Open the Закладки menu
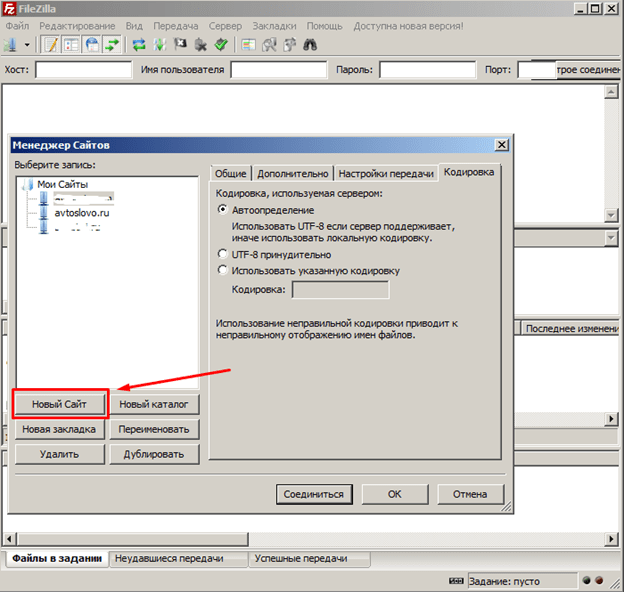Image resolution: width=624 pixels, height=592 pixels. (274, 26)
